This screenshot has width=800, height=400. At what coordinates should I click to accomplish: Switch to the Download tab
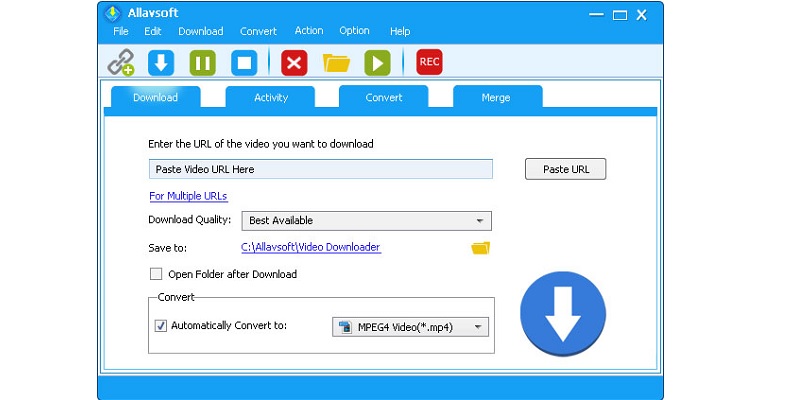156,97
